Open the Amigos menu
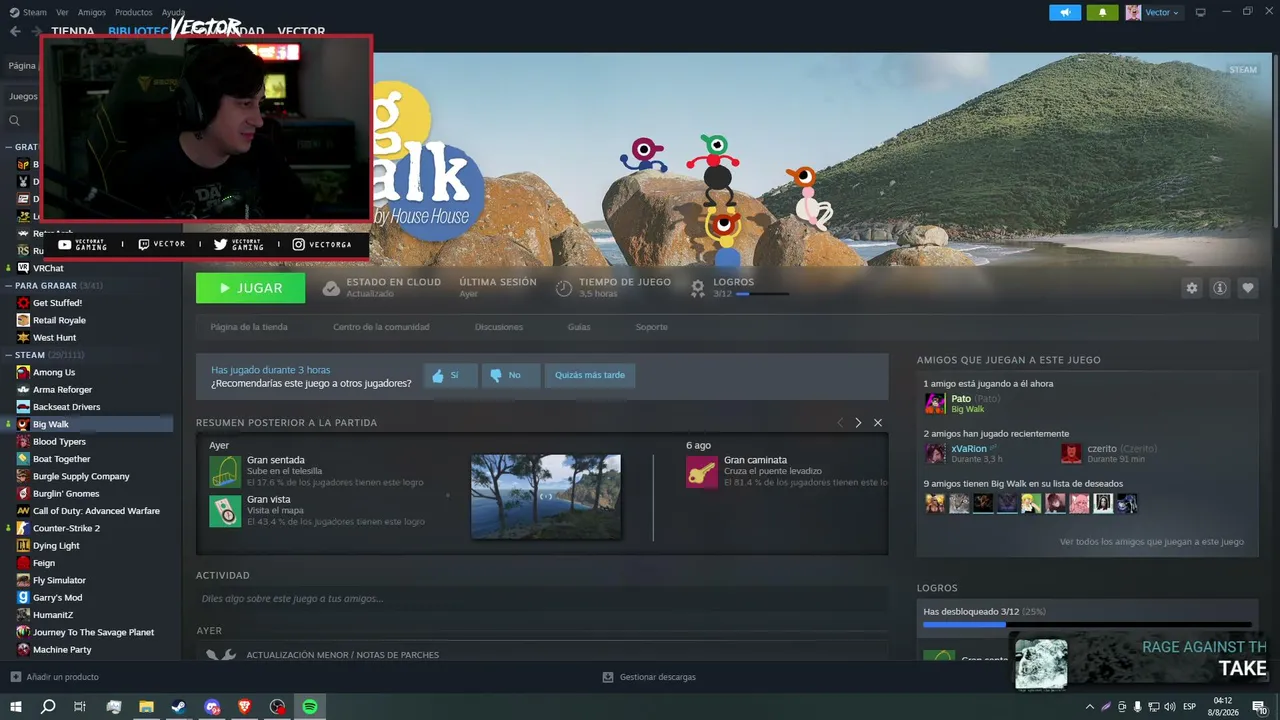This screenshot has height=720, width=1280. click(91, 12)
